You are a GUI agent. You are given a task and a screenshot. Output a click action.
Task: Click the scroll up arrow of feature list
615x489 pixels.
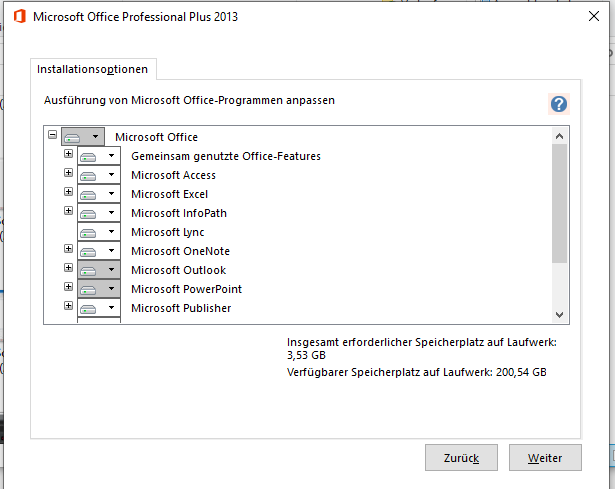560,136
